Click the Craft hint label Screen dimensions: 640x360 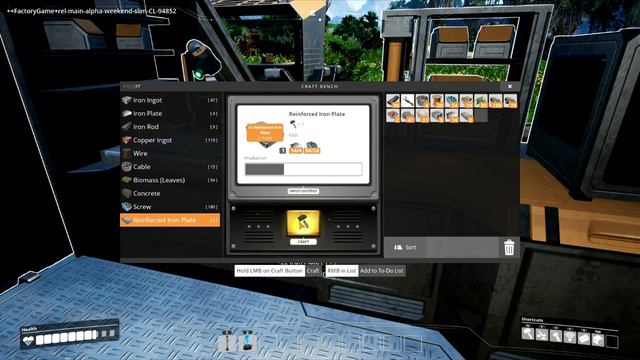pyautogui.click(x=313, y=271)
